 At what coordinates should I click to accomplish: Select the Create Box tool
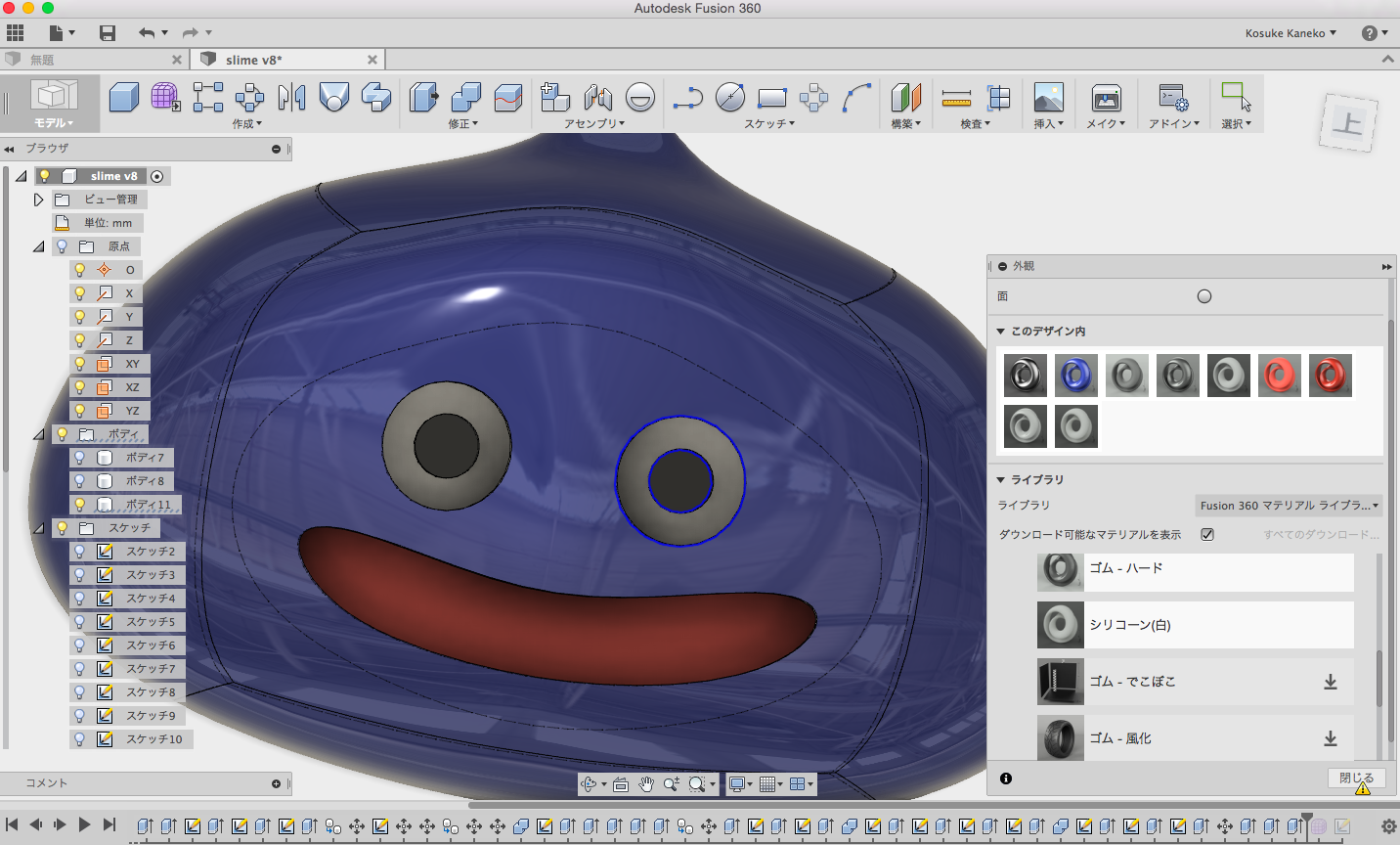point(123,97)
